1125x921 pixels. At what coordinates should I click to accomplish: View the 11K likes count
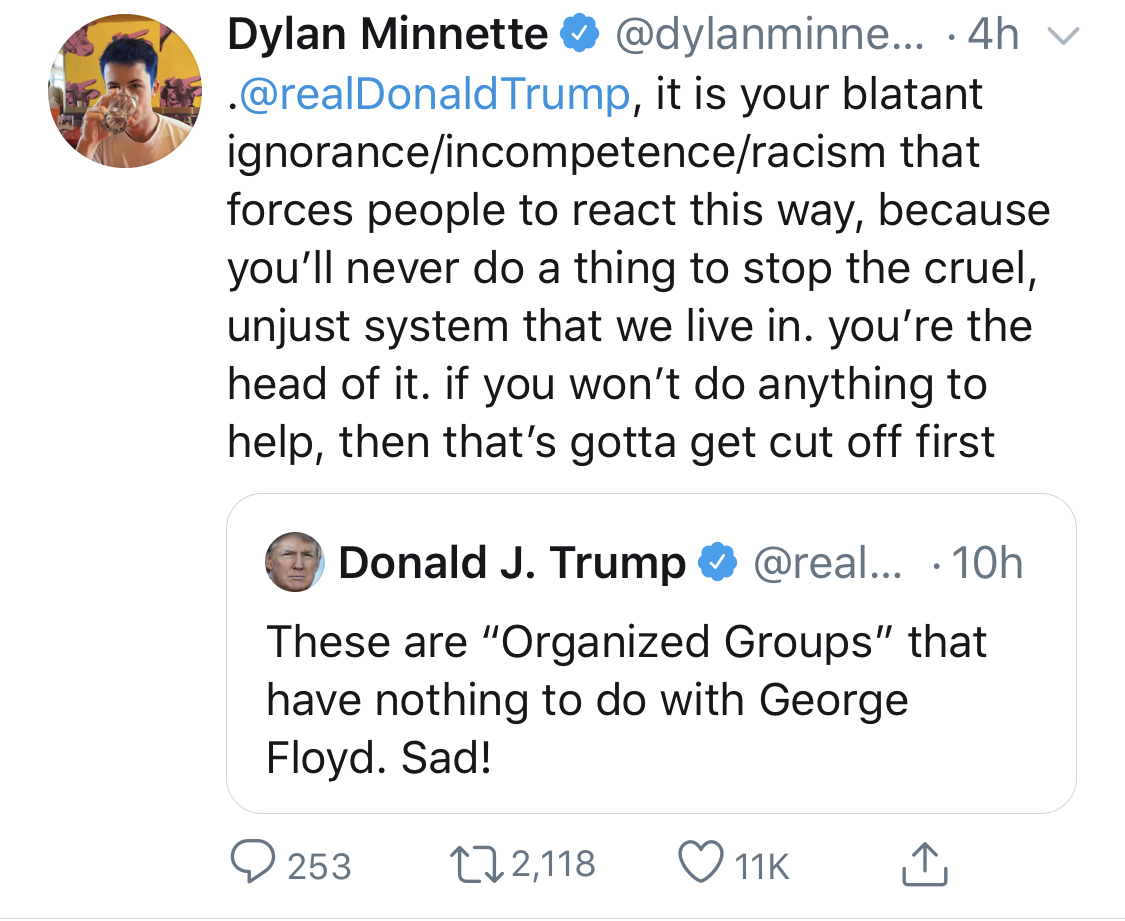(762, 866)
